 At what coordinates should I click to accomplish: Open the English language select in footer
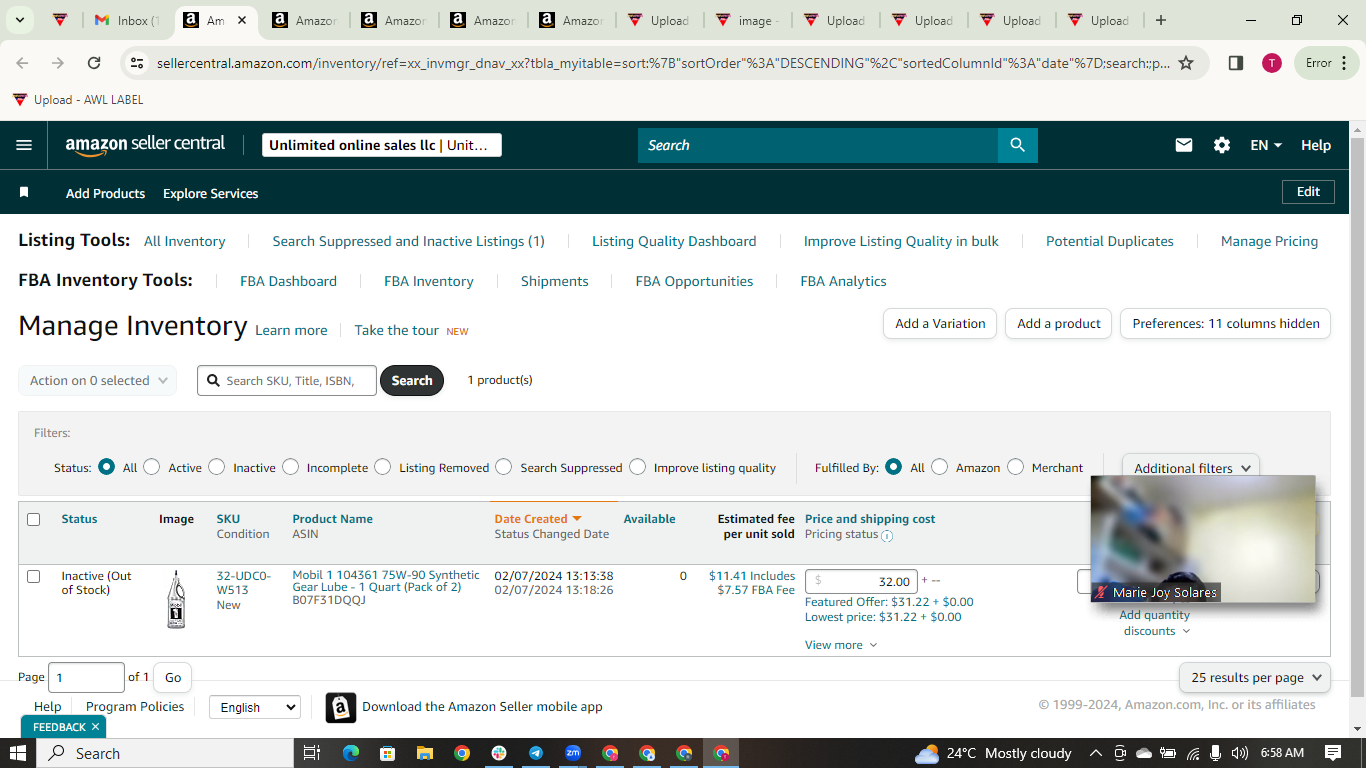click(254, 707)
